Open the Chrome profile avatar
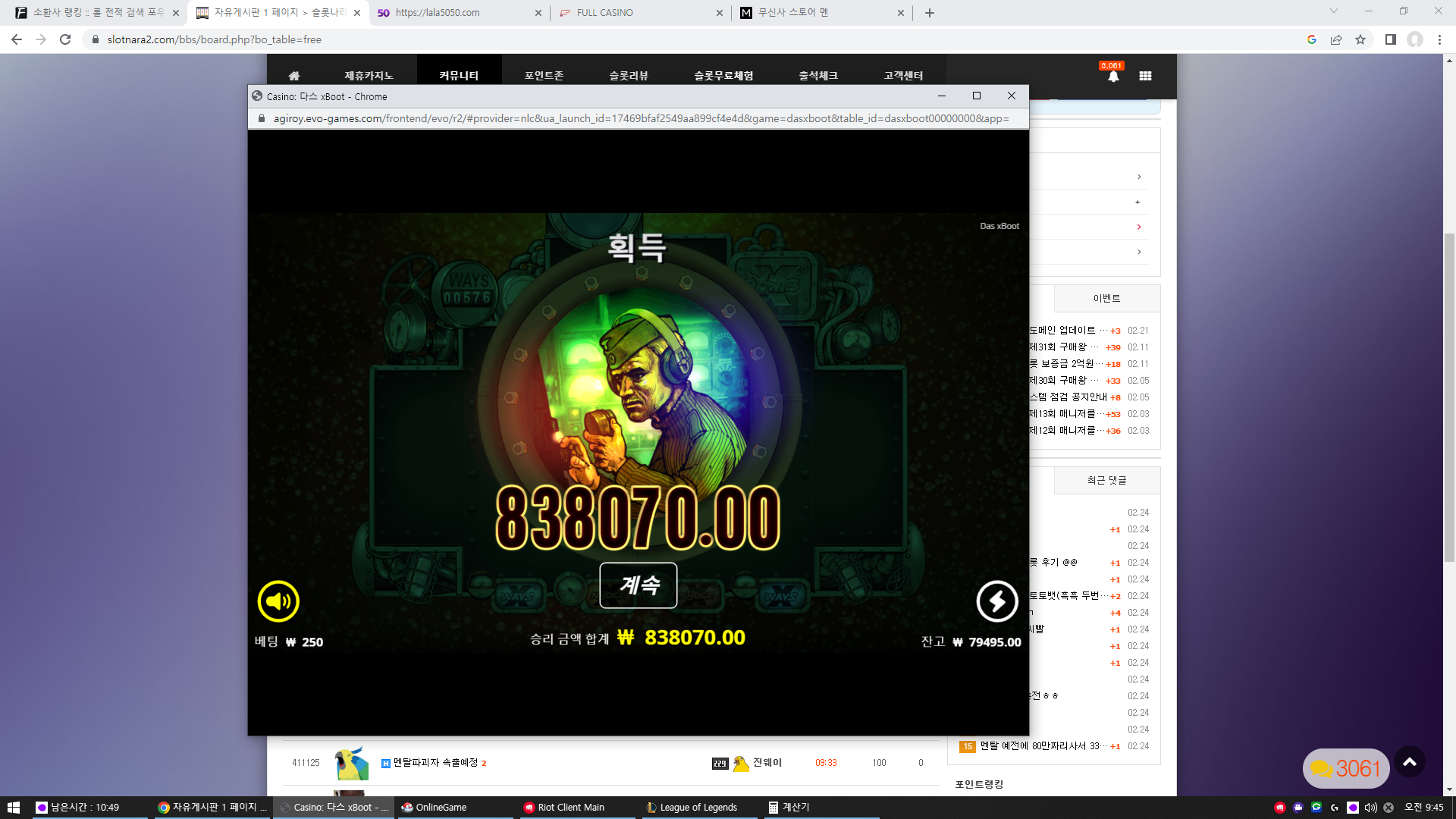Viewport: 1456px width, 819px height. click(1415, 39)
